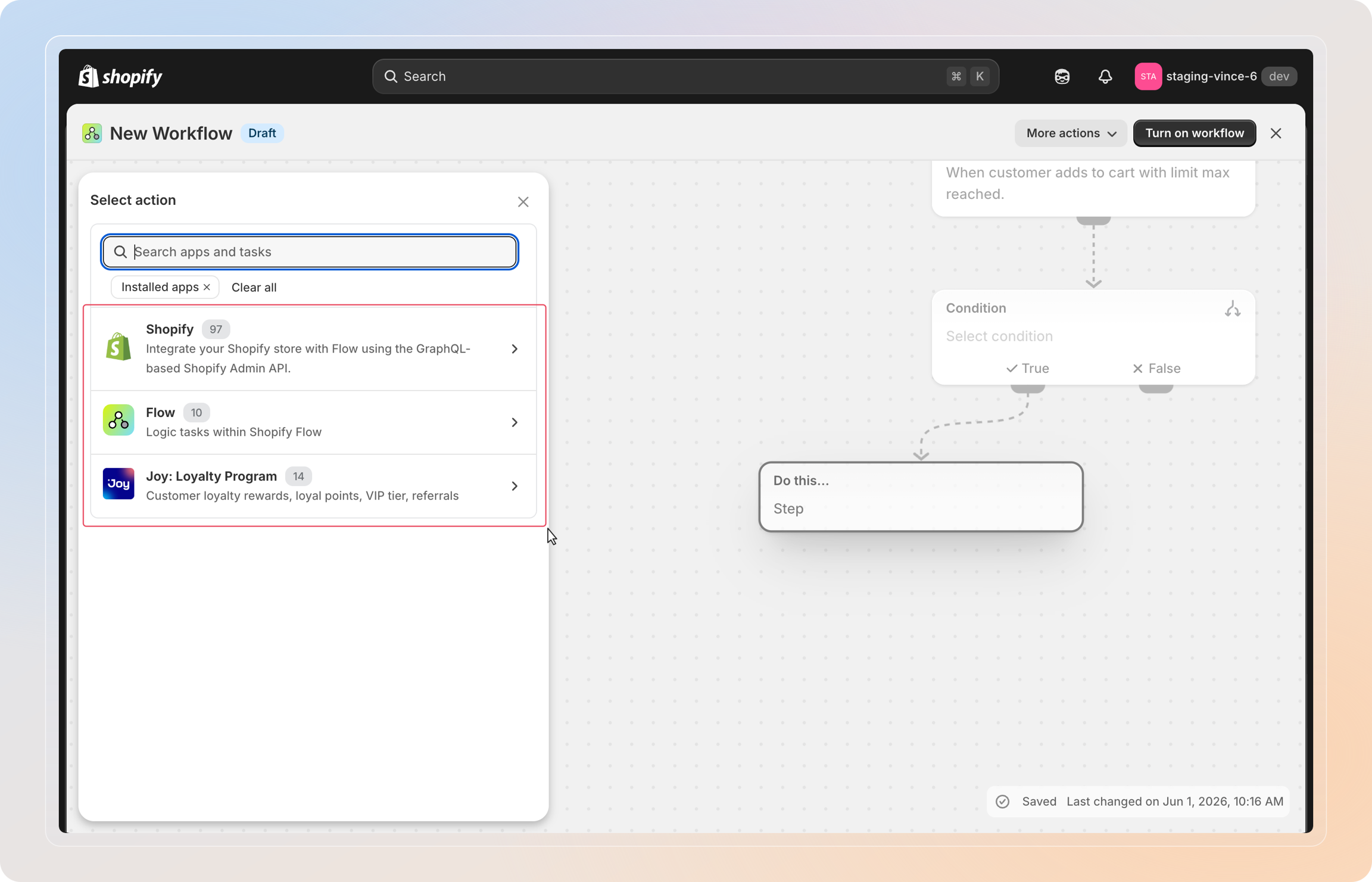
Task: Open the More actions dropdown
Action: (x=1070, y=133)
